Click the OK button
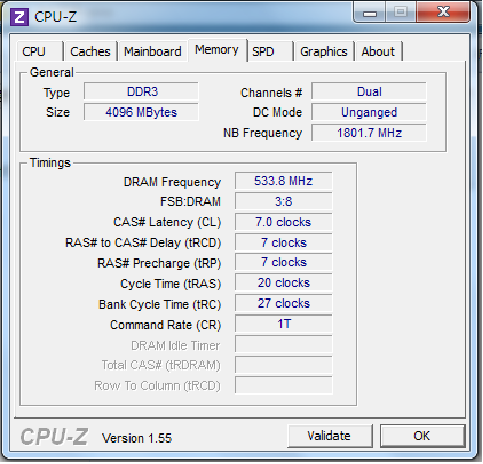This screenshot has height=464, width=483. pos(422,436)
